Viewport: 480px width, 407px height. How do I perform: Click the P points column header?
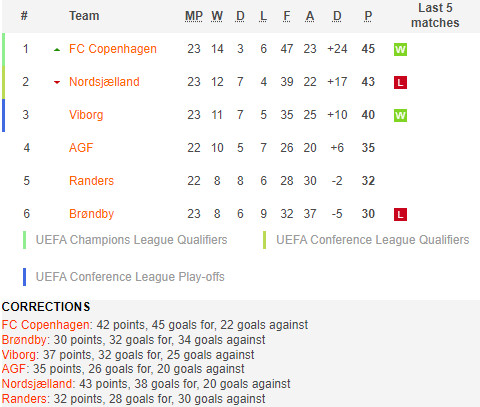pyautogui.click(x=368, y=16)
